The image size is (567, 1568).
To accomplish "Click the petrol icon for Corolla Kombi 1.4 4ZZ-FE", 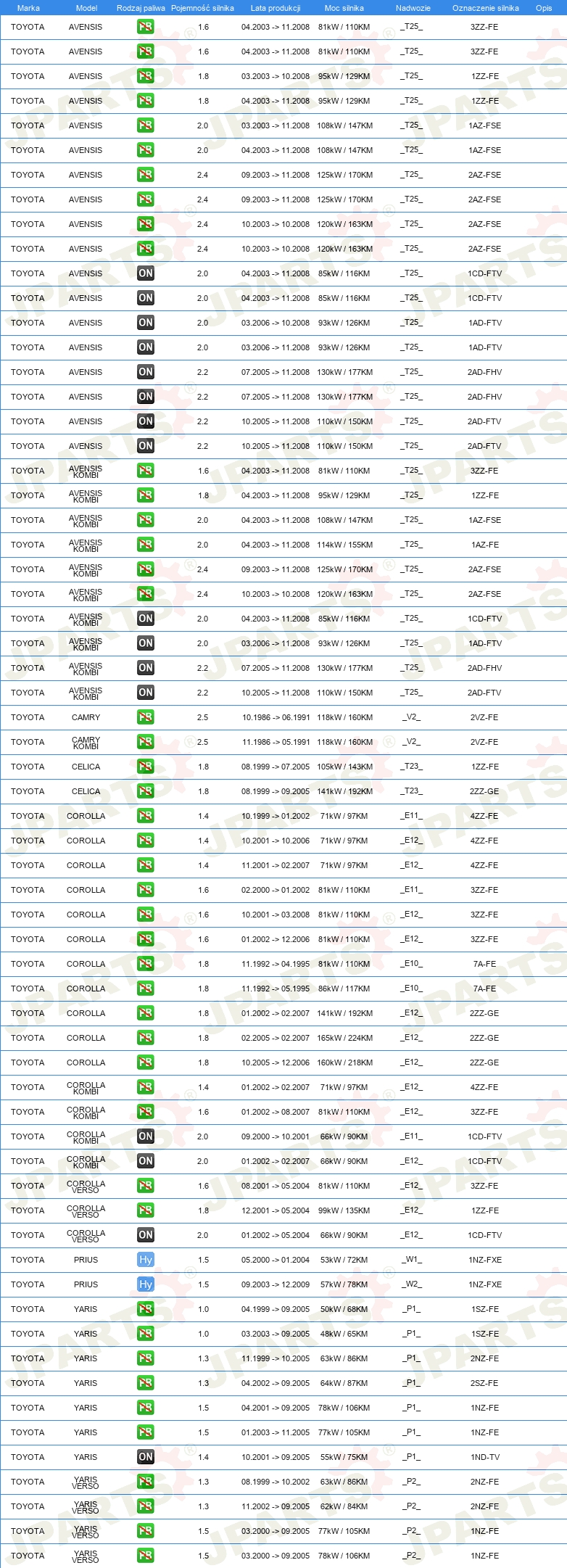I will pos(146,1087).
